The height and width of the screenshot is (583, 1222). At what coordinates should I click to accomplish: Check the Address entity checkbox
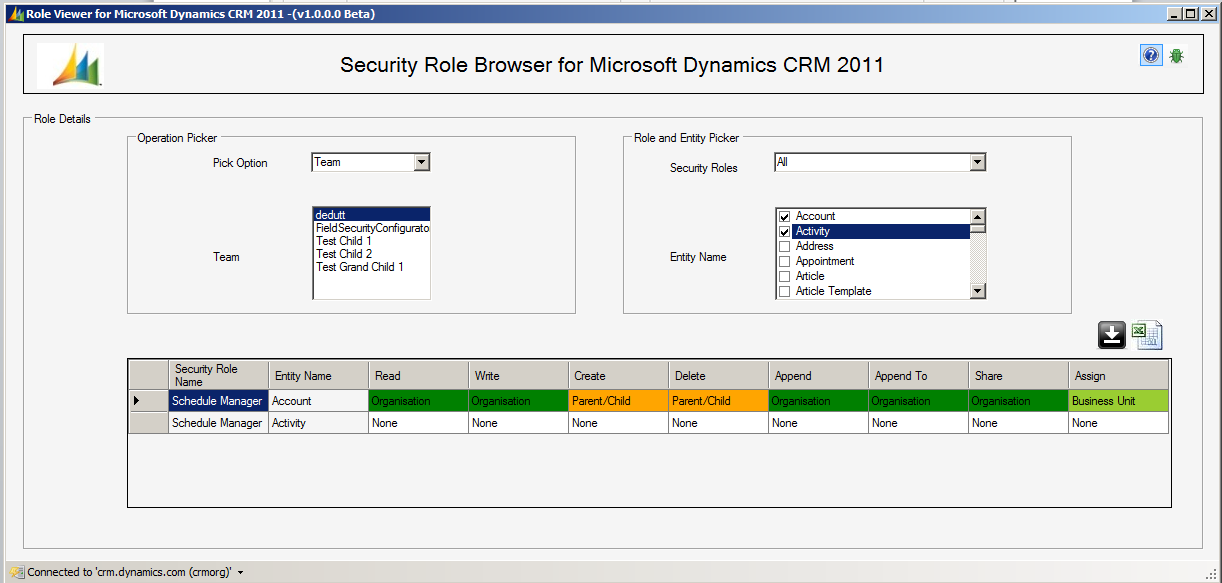click(x=785, y=246)
